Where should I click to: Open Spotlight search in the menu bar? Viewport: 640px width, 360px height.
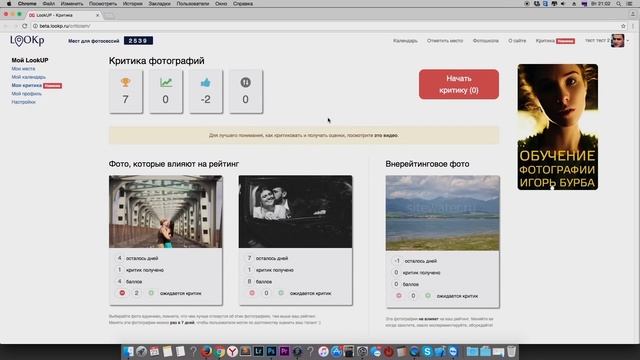(619, 4)
